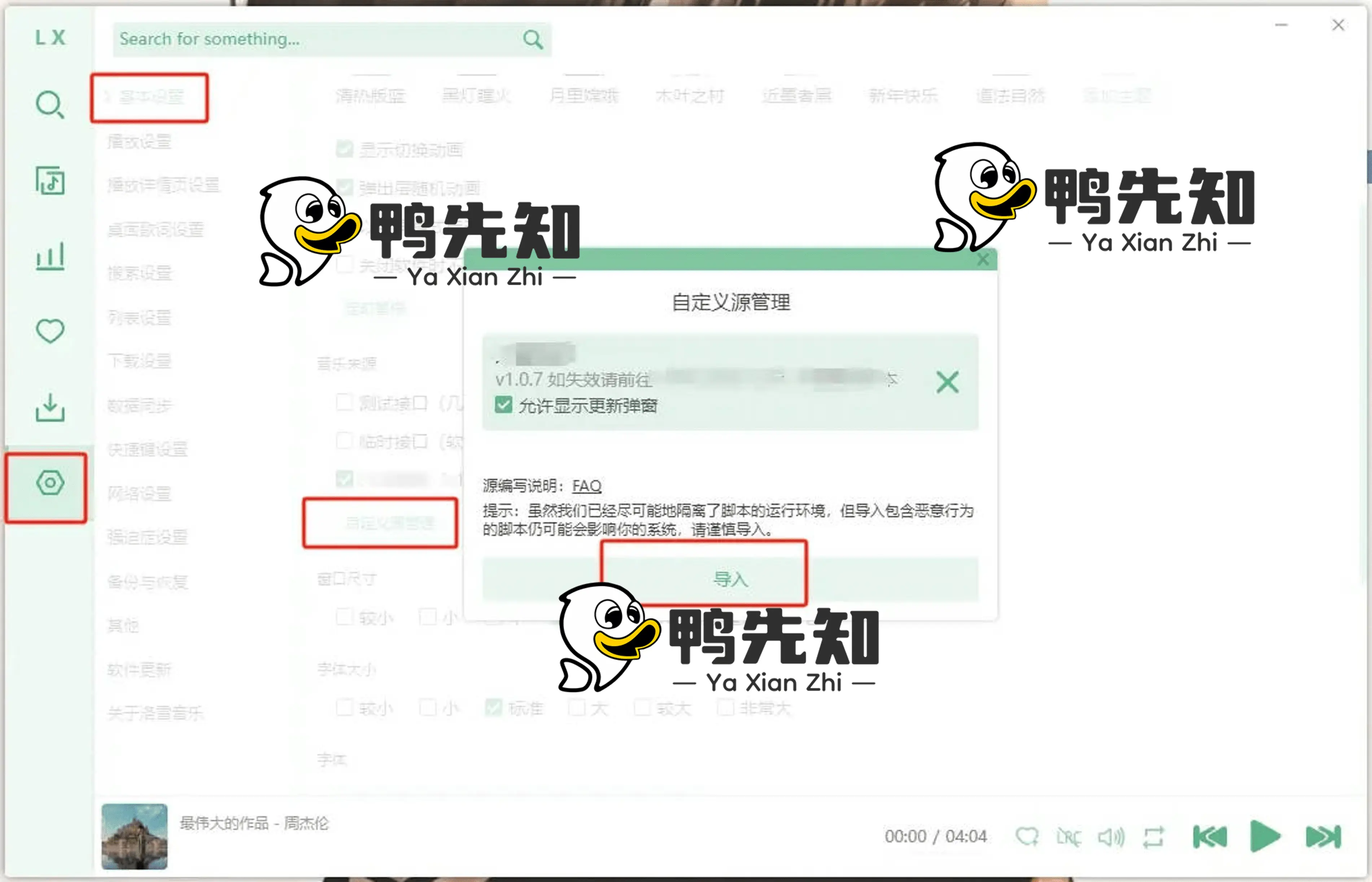Select the 测试接口 music source
Screen dimensions: 1372x882
[344, 403]
